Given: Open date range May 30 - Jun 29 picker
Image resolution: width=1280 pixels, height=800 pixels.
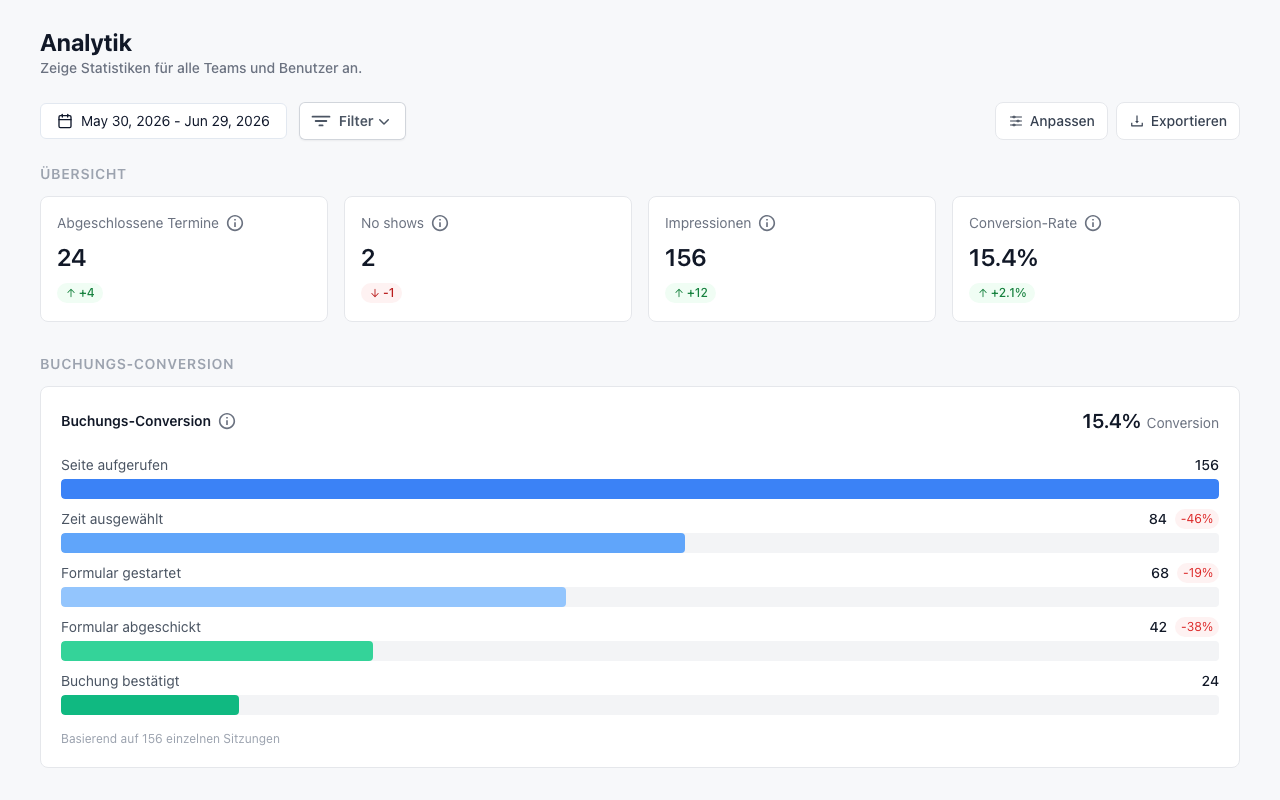Looking at the screenshot, I should [163, 121].
